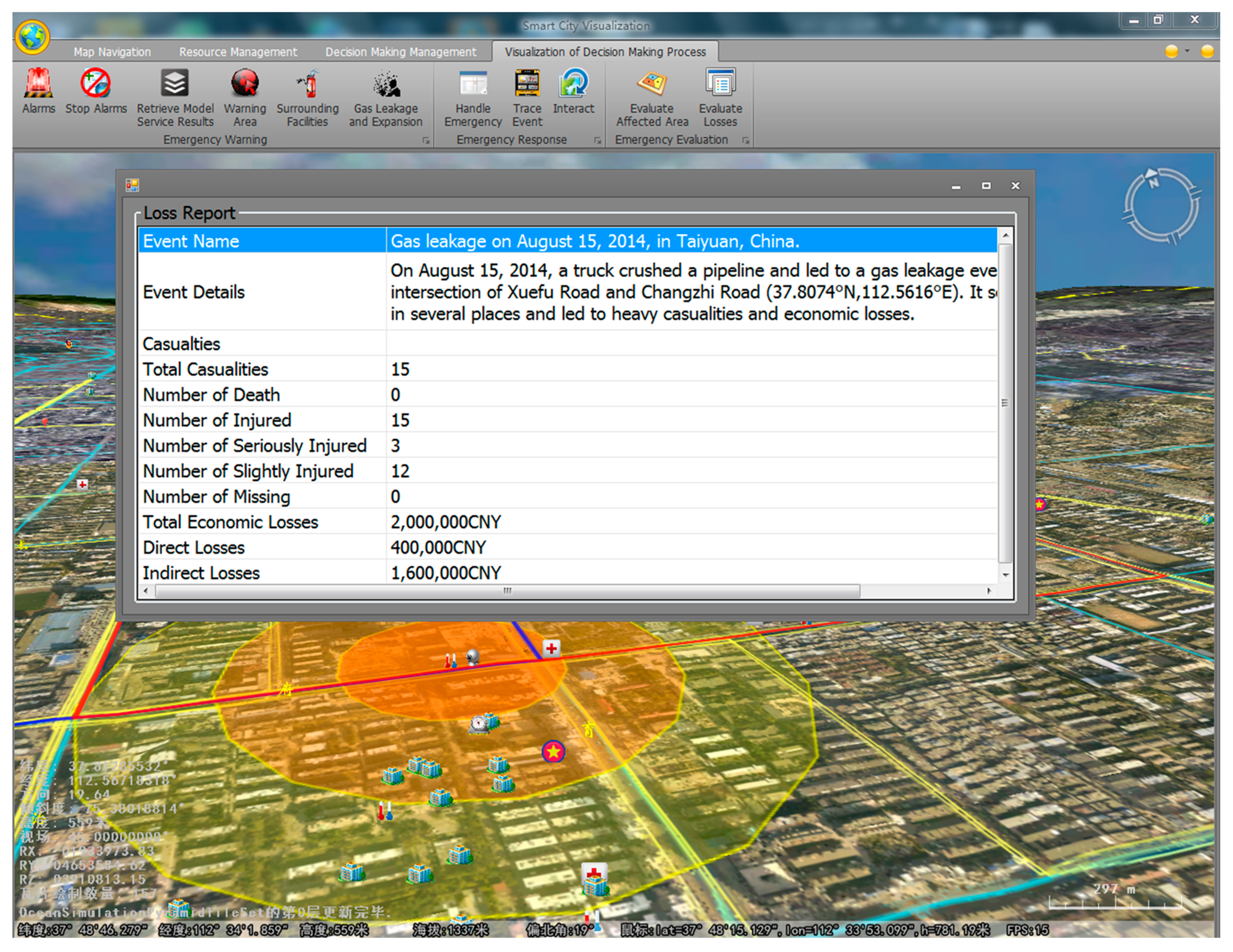Viewport: 1233px width, 952px height.
Task: Open the dropdown arrow next to yellow orb
Action: tap(1187, 51)
